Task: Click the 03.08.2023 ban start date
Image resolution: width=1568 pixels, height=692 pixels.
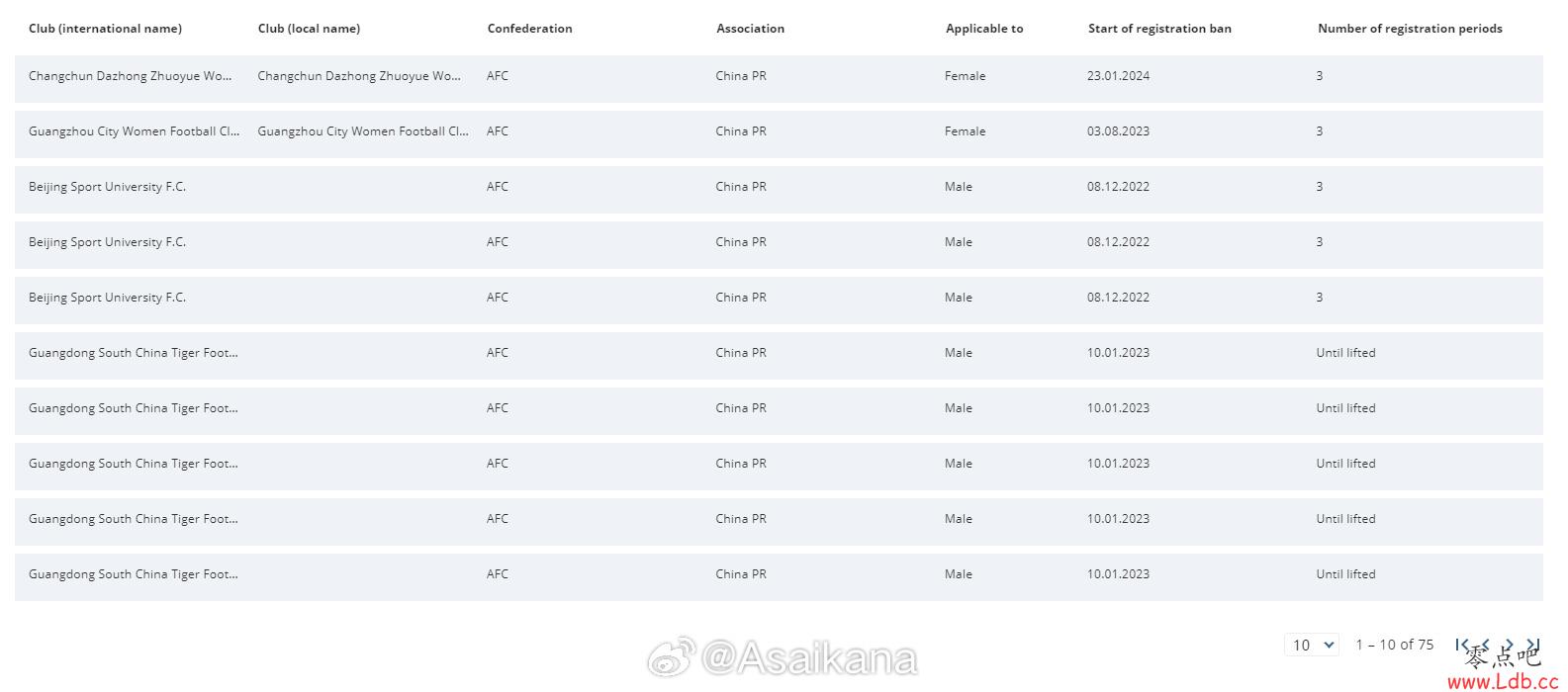Action: pyautogui.click(x=1118, y=131)
